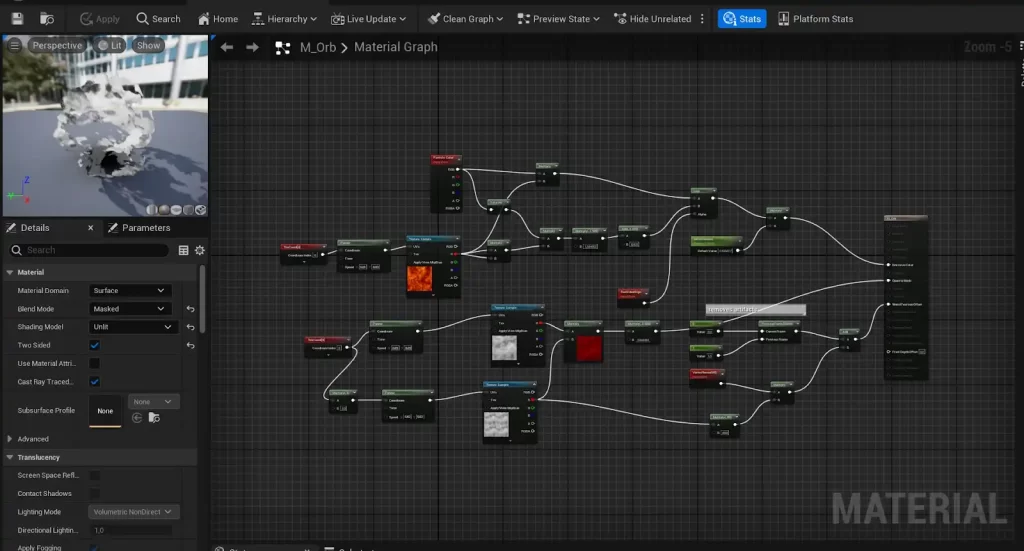This screenshot has height=551, width=1024.
Task: Enable Use Material Attributes checkbox
Action: tap(95, 363)
